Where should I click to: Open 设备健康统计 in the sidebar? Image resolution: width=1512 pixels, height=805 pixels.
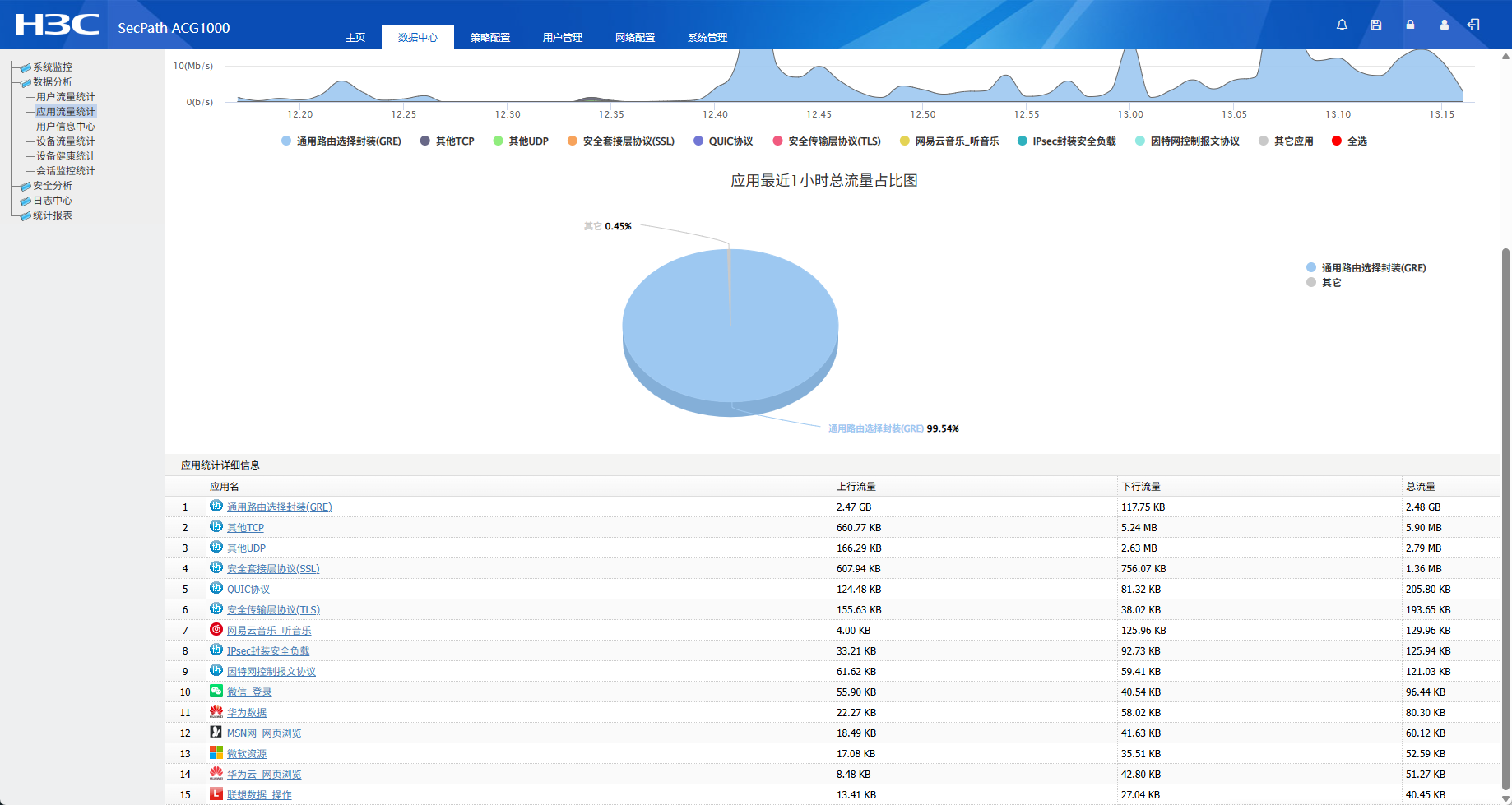pos(66,156)
